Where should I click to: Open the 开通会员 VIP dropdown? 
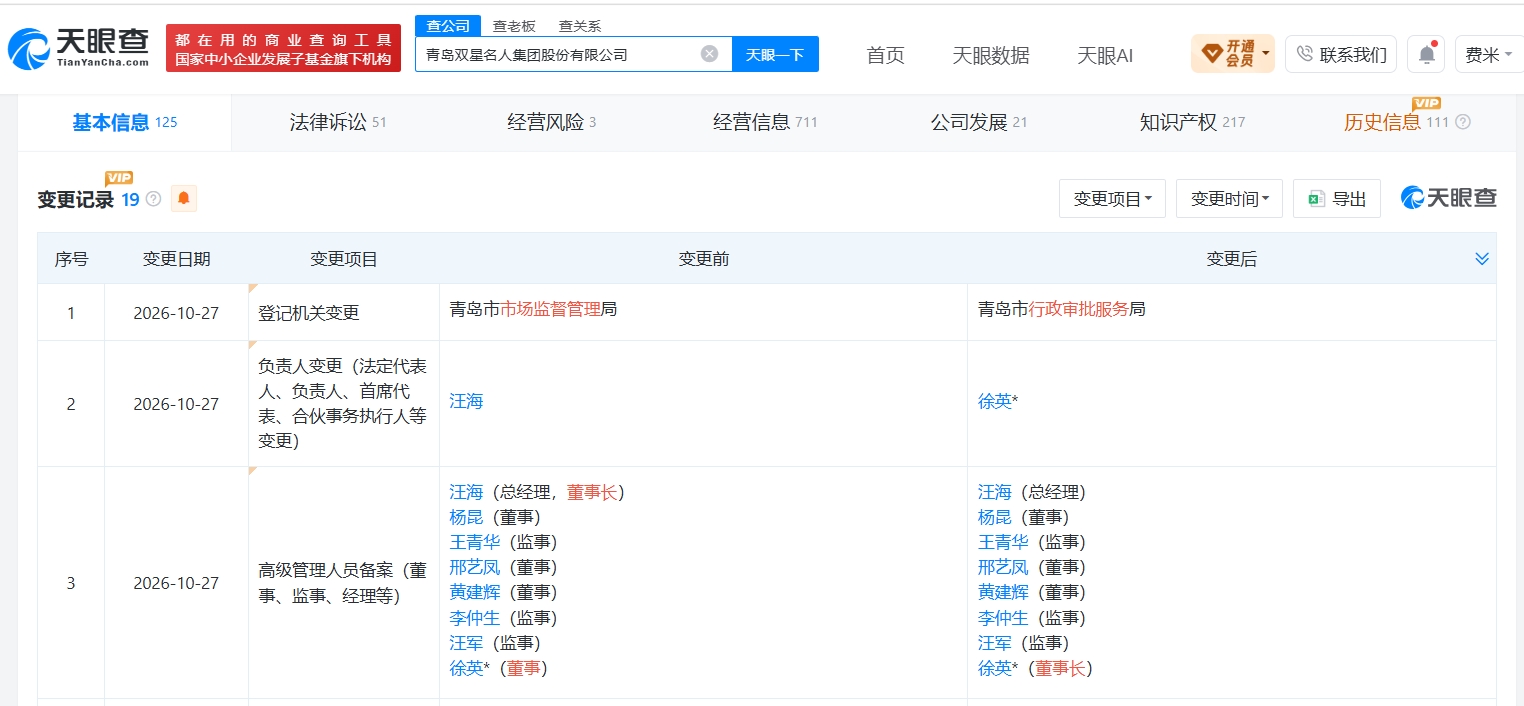coord(1232,54)
